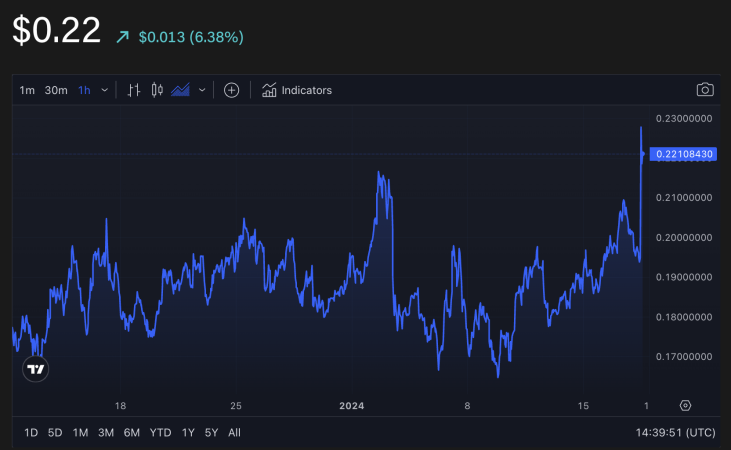Open chart settings gear near time axis

685,405
